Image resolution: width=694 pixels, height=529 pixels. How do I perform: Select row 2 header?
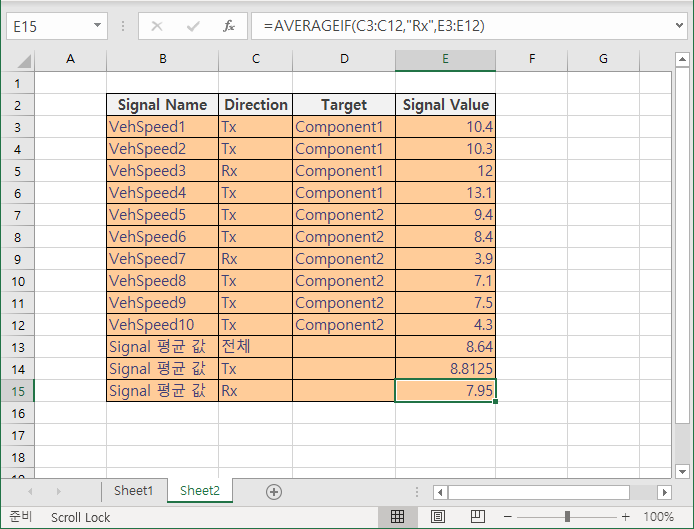coord(17,105)
